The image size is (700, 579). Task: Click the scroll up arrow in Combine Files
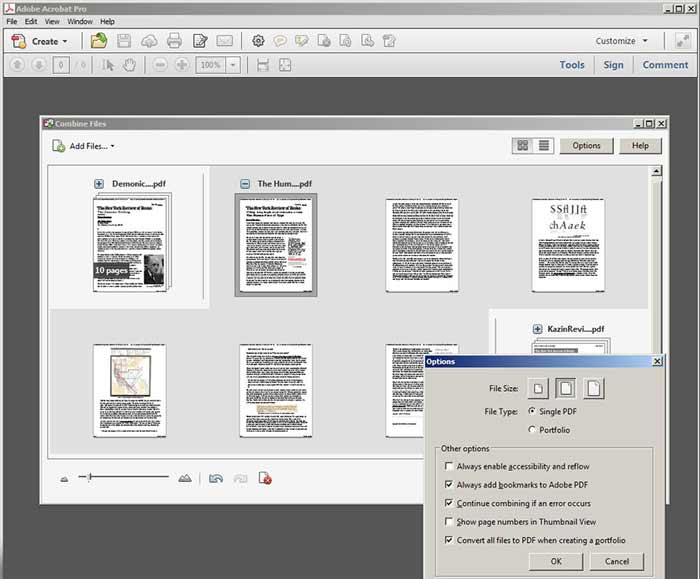point(656,171)
